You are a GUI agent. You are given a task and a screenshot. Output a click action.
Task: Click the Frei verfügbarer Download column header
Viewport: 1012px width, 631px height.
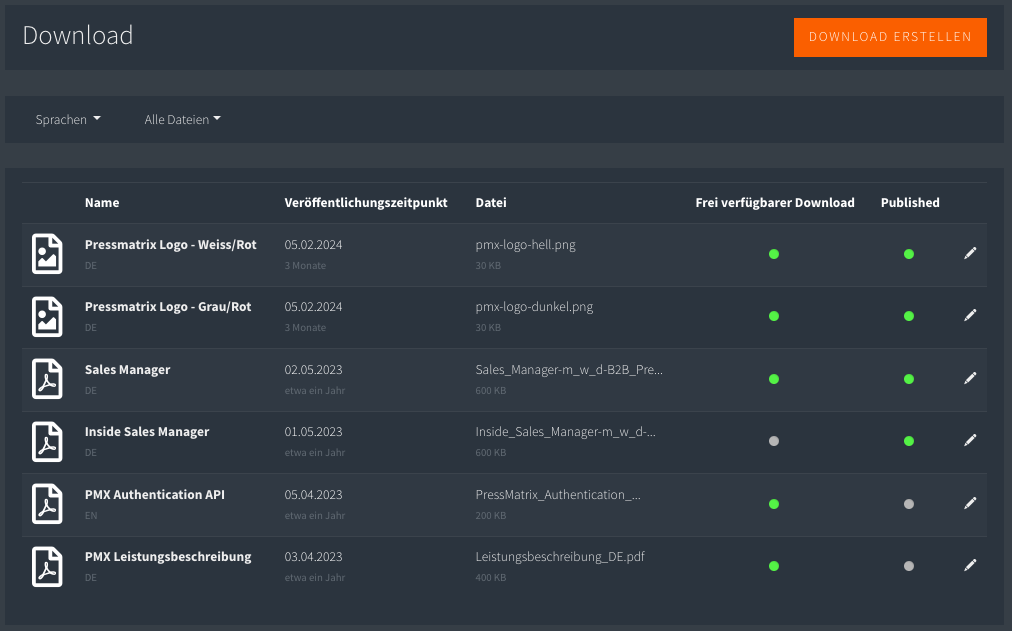775,203
